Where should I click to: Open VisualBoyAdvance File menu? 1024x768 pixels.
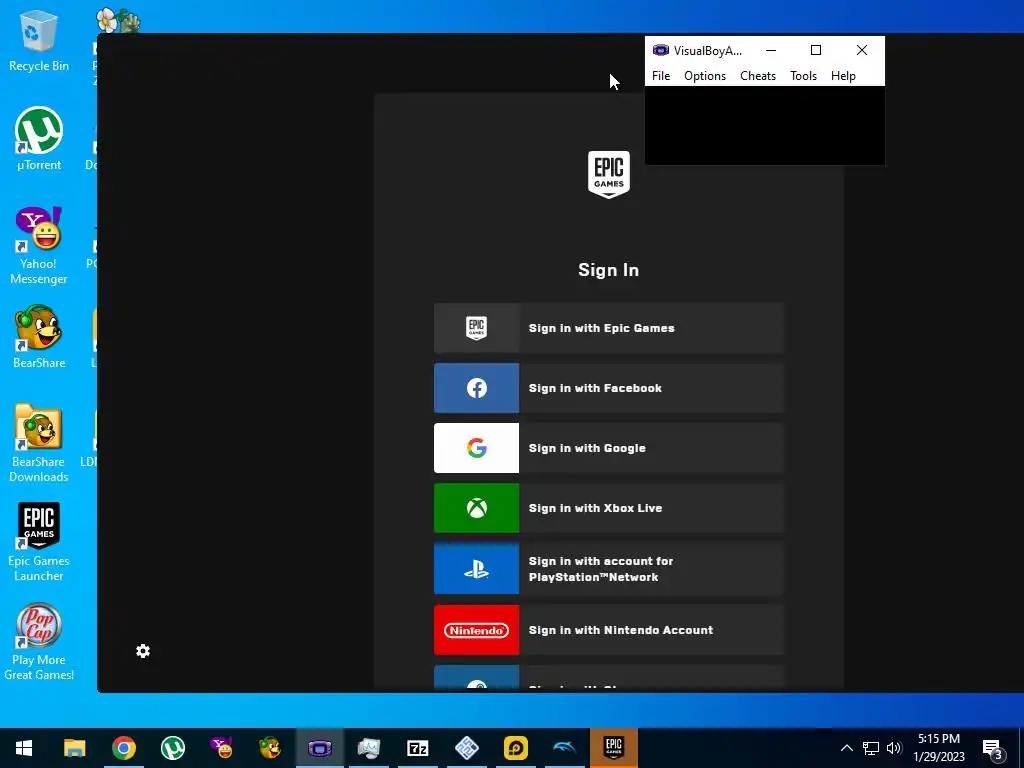pos(661,76)
